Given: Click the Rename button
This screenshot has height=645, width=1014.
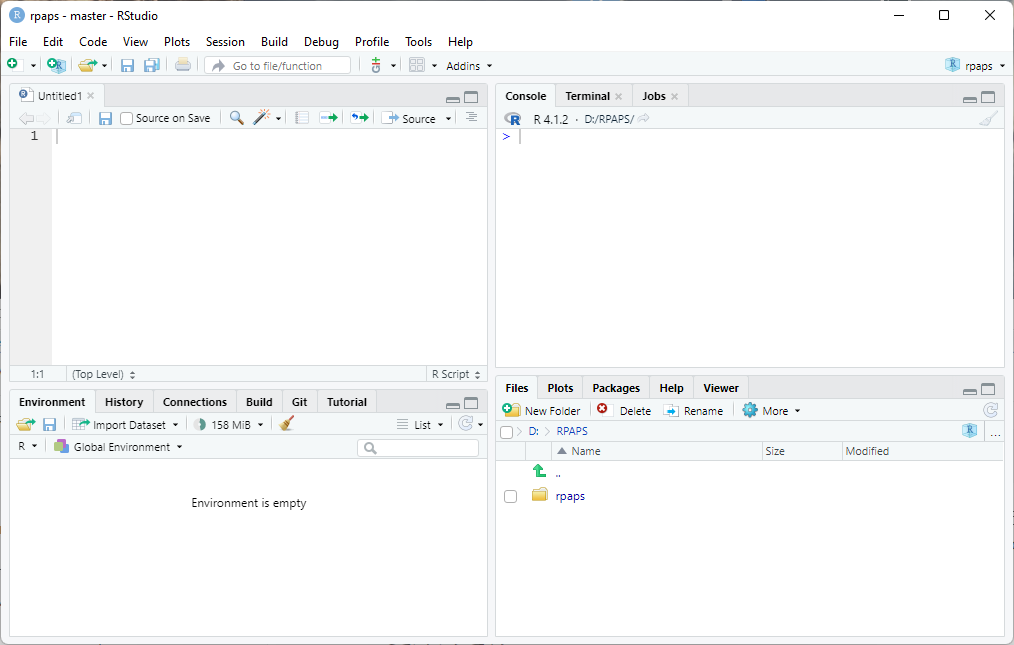Looking at the screenshot, I should pyautogui.click(x=693, y=410).
